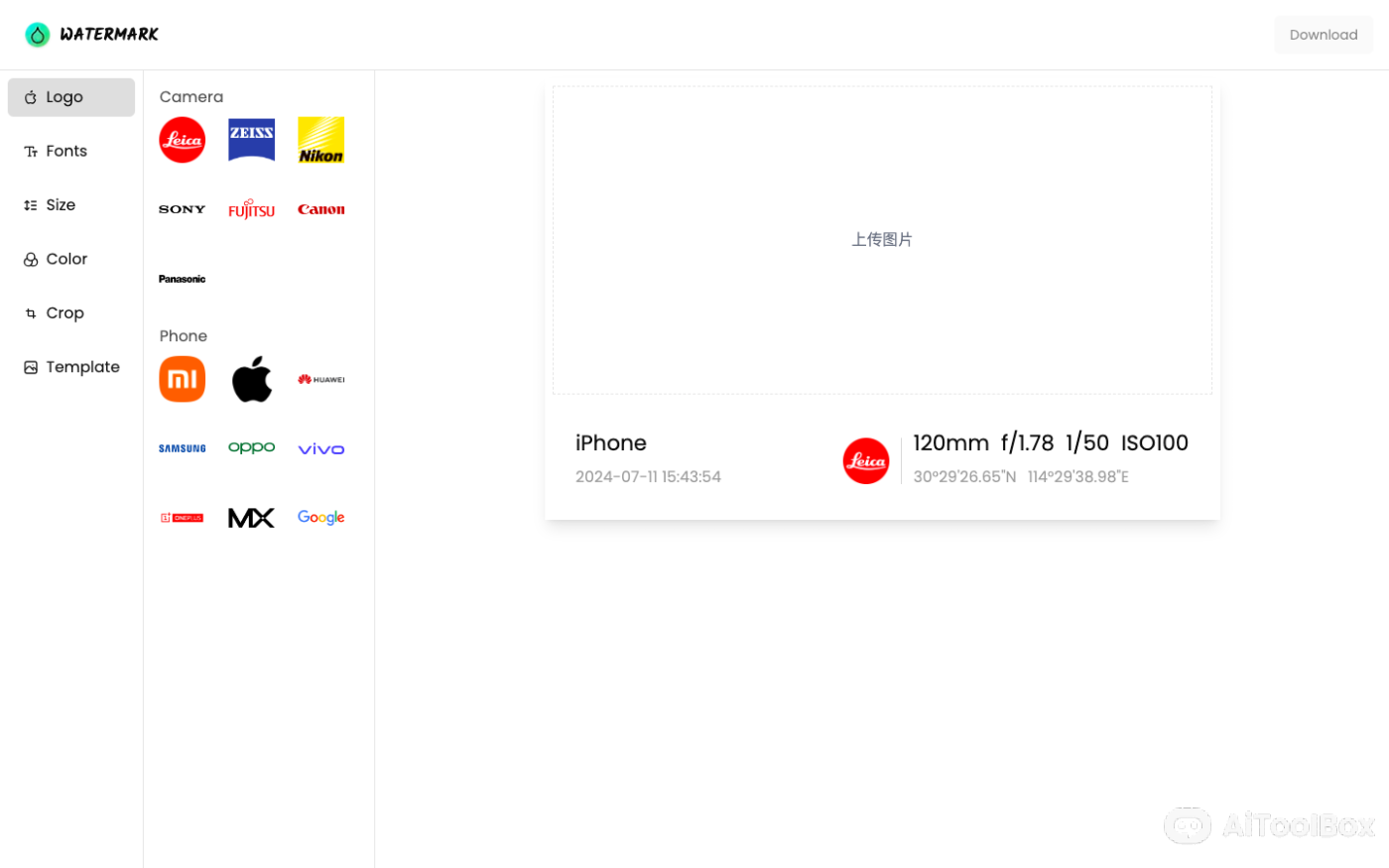This screenshot has height=868, width=1389.
Task: Pick the Panasonic logo
Action: [x=182, y=279]
